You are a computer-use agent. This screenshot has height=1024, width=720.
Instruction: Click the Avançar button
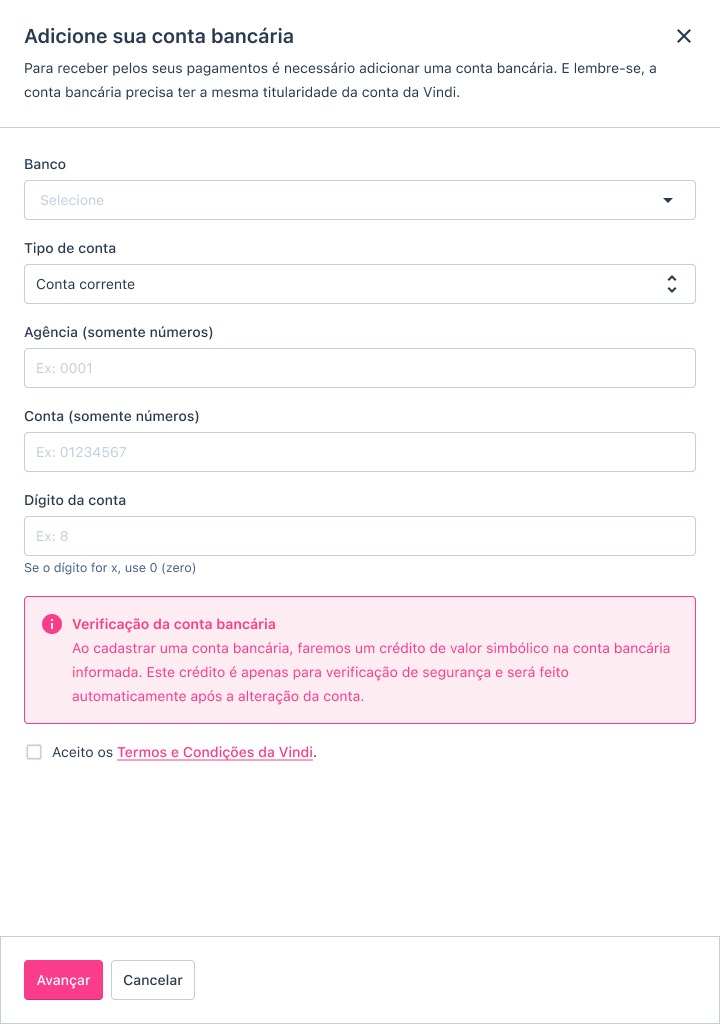pyautogui.click(x=63, y=980)
